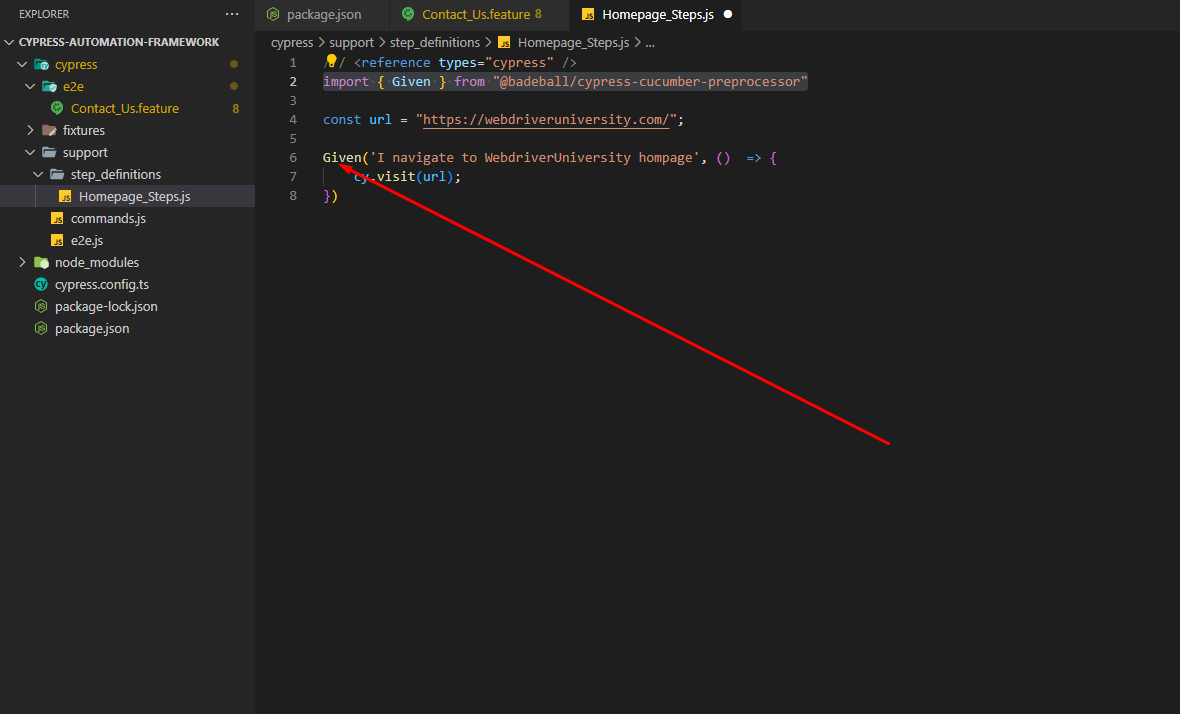Open Contact_Us.feature in the explorer tree
This screenshot has height=714, width=1180.
coord(125,108)
